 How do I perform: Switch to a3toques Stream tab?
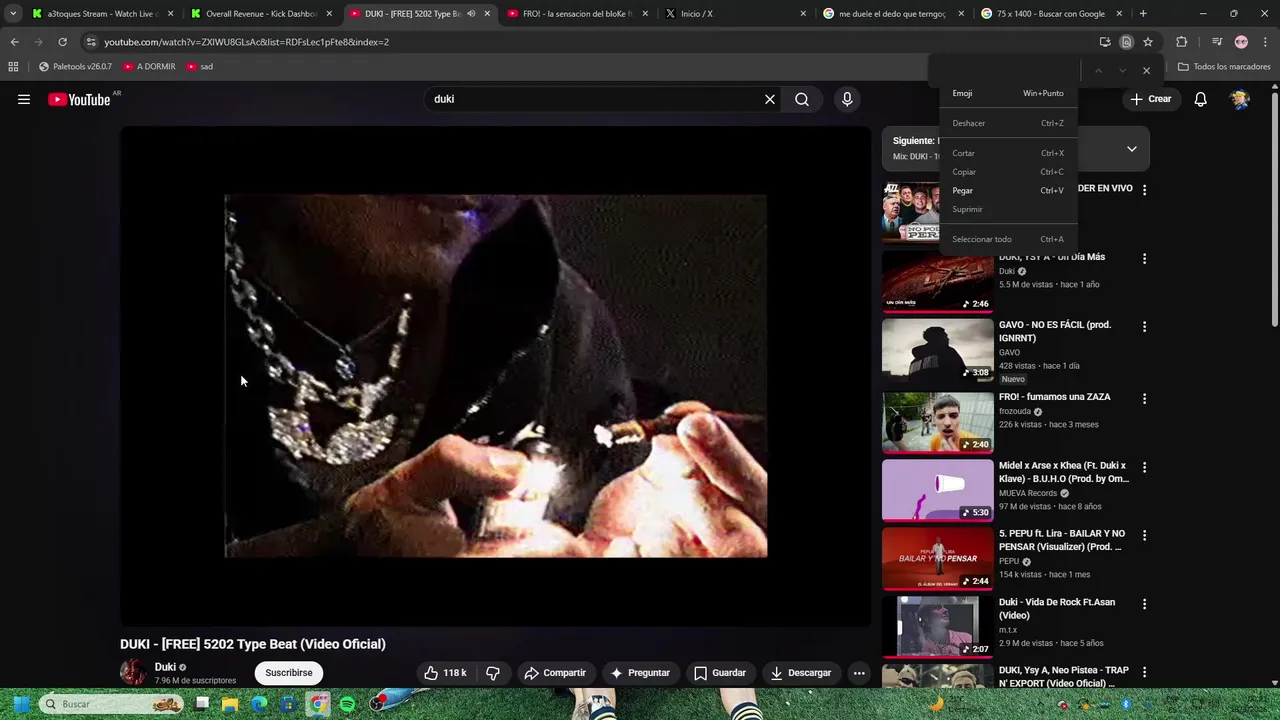point(102,14)
